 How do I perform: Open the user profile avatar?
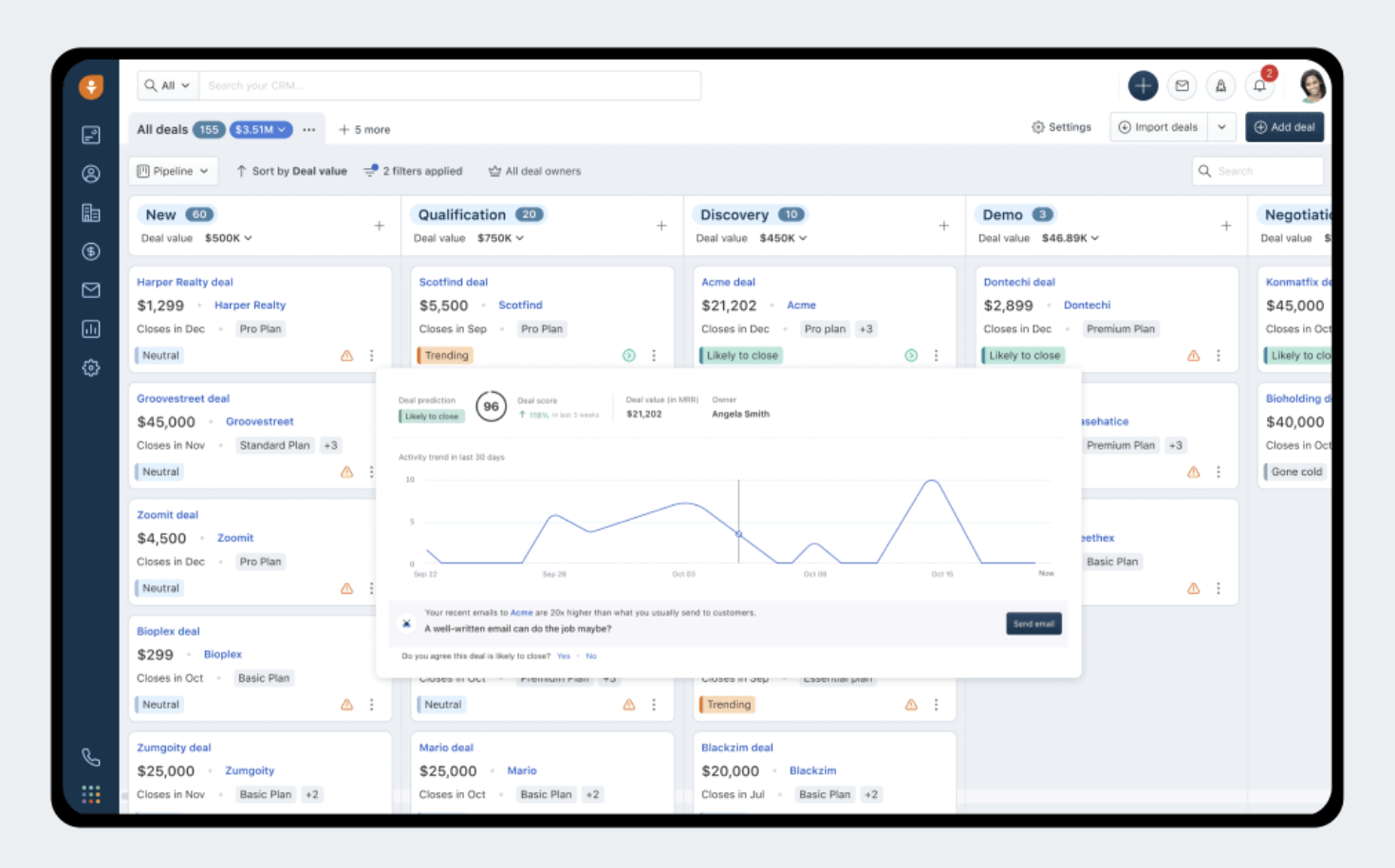[1312, 85]
